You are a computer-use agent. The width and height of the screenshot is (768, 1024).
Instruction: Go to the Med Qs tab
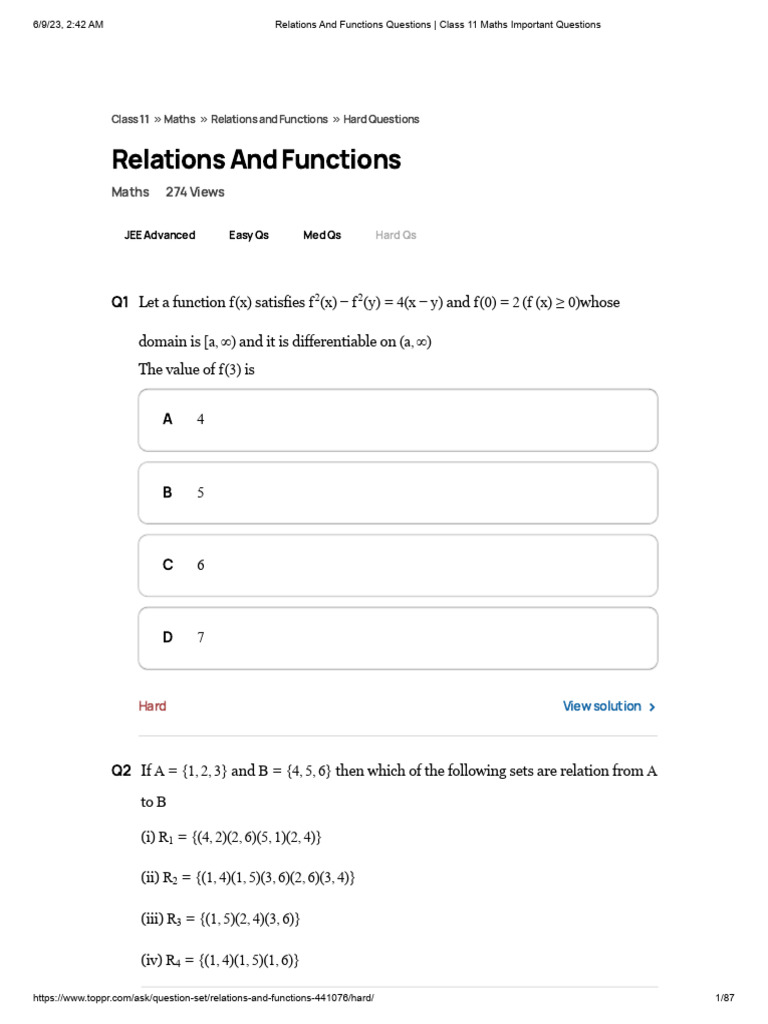coord(322,235)
